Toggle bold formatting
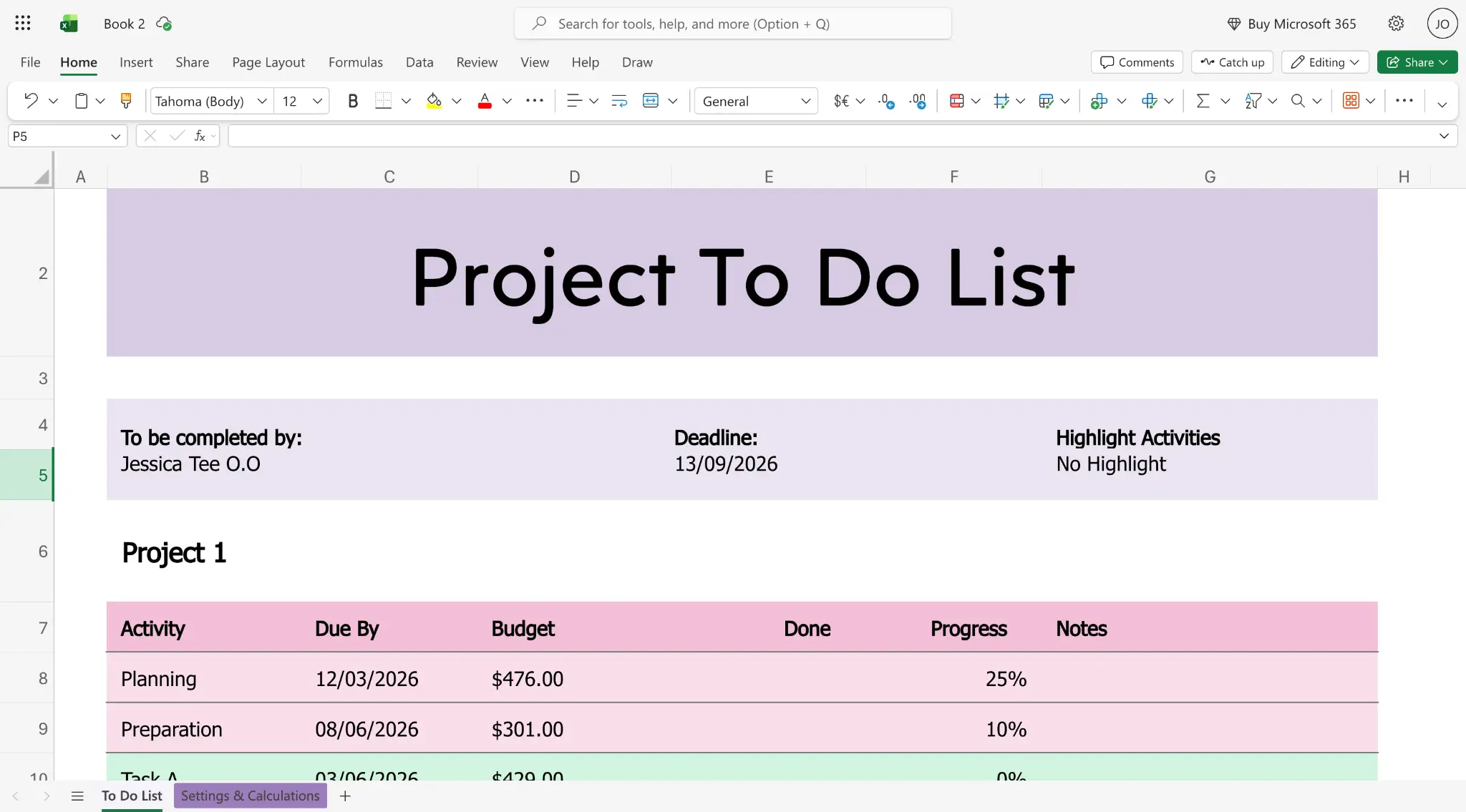The height and width of the screenshot is (812, 1466). 352,101
